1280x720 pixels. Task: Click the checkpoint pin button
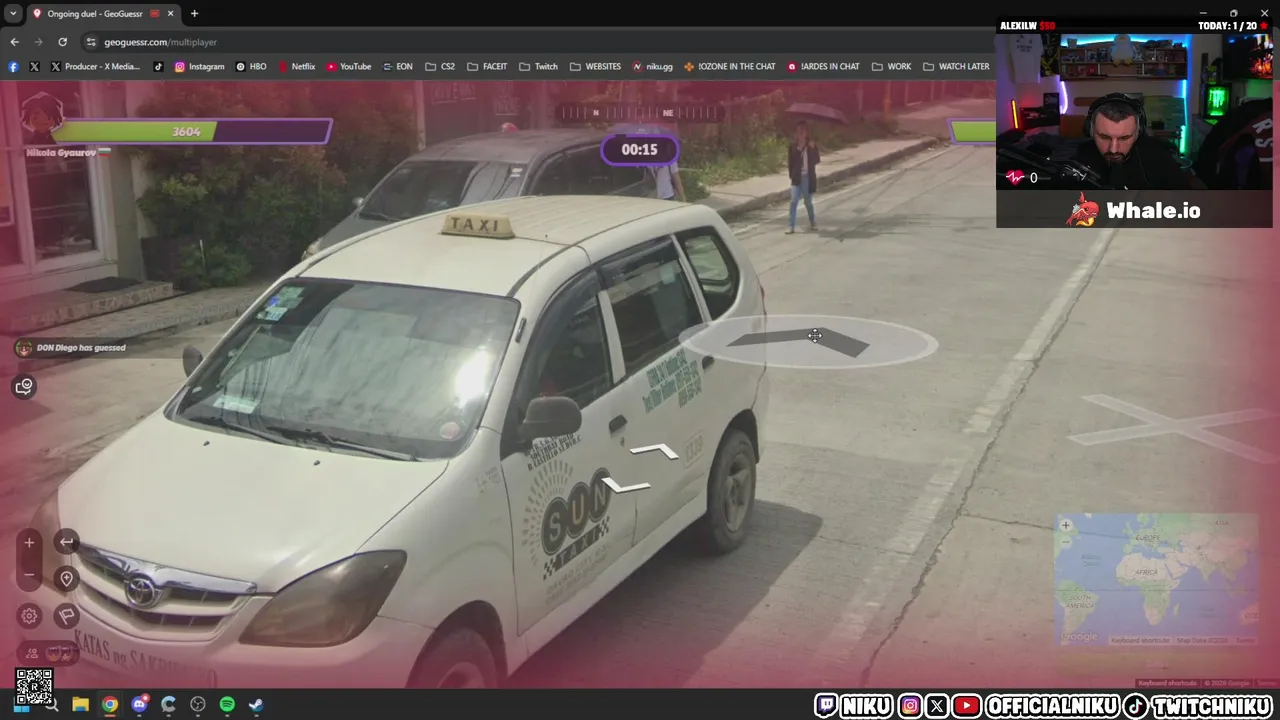point(66,578)
